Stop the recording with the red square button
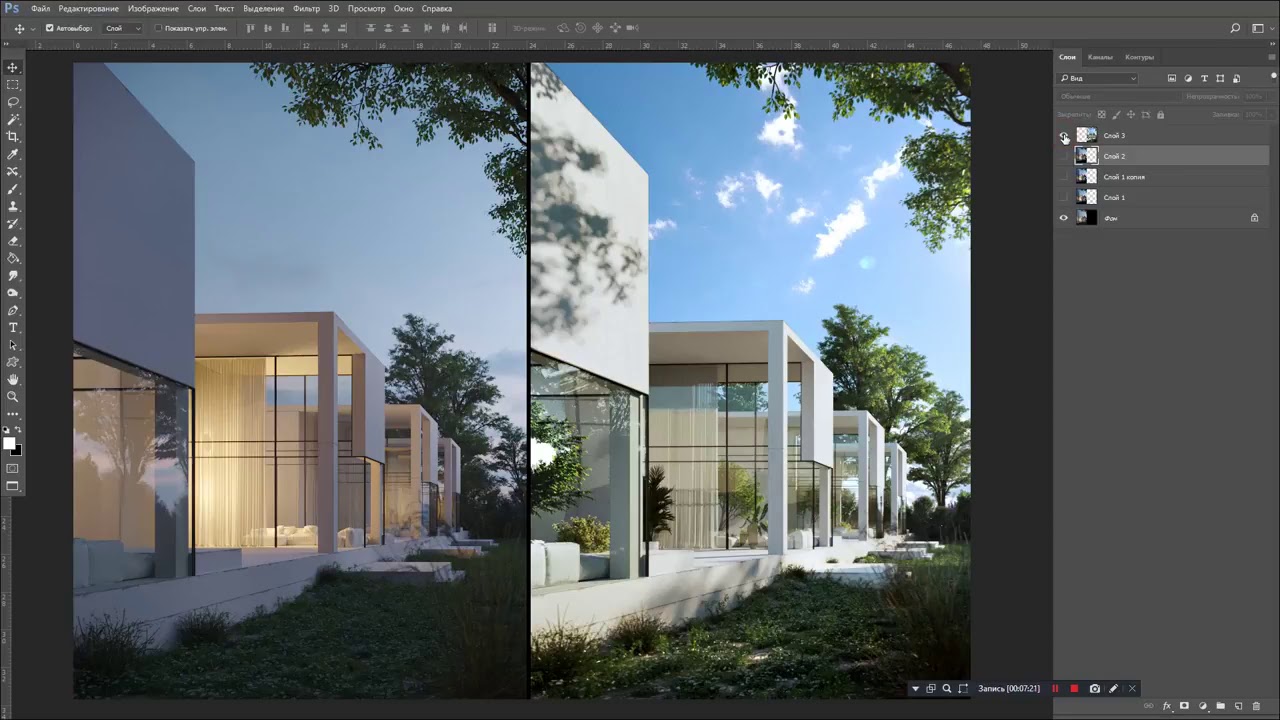 pyautogui.click(x=1074, y=689)
